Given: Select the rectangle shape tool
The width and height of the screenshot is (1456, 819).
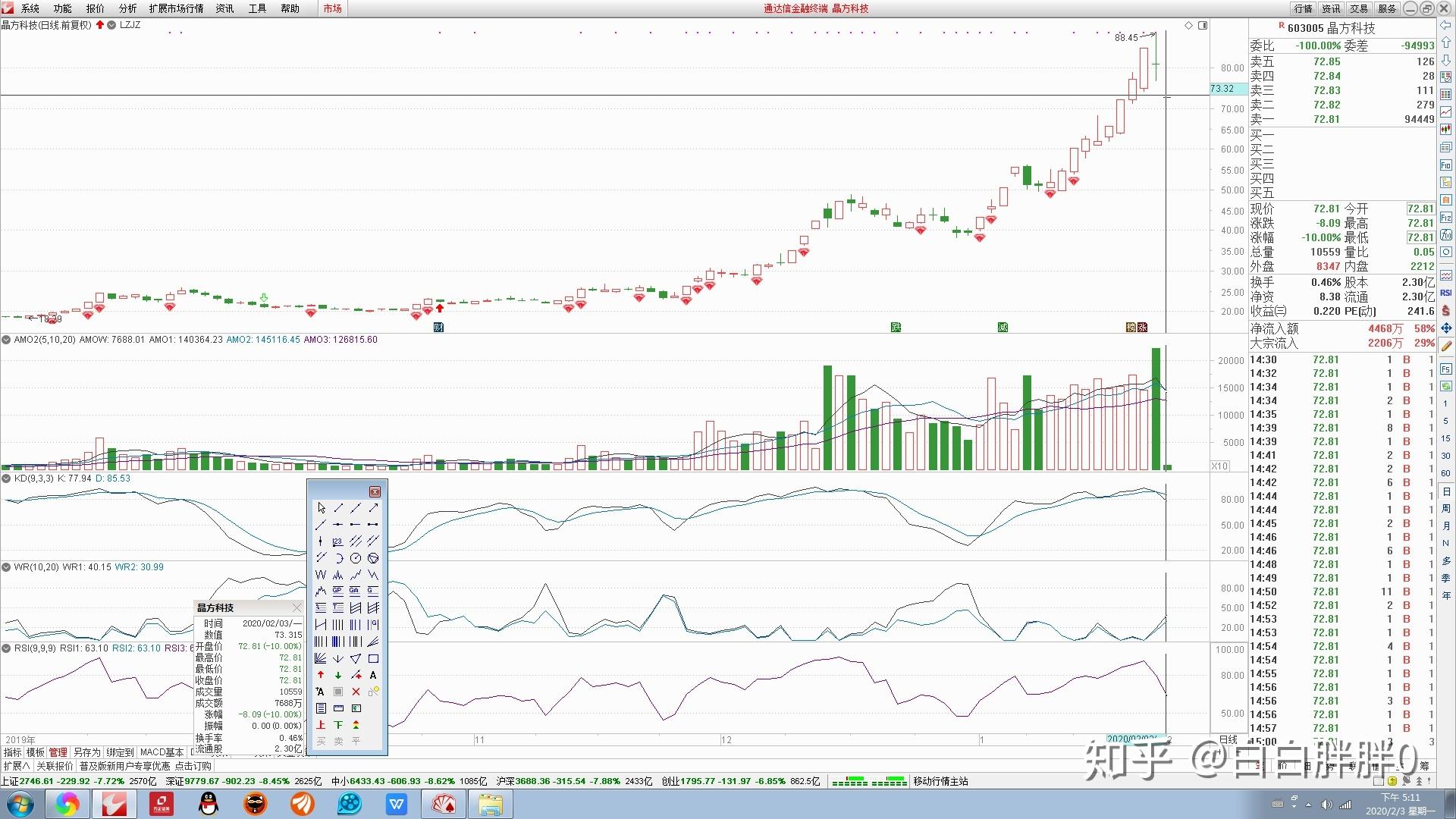Looking at the screenshot, I should [x=373, y=658].
